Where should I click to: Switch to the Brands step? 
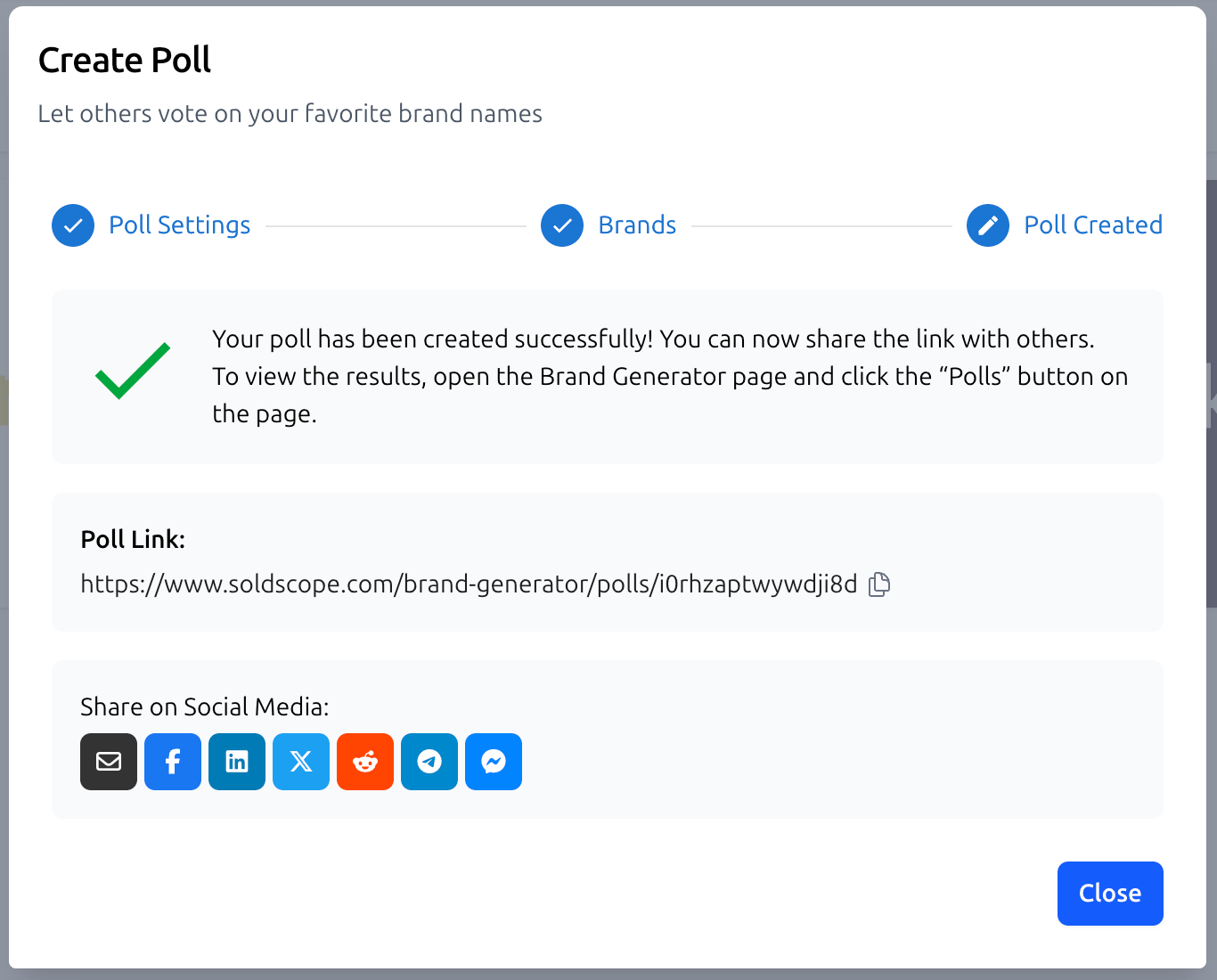coord(637,225)
